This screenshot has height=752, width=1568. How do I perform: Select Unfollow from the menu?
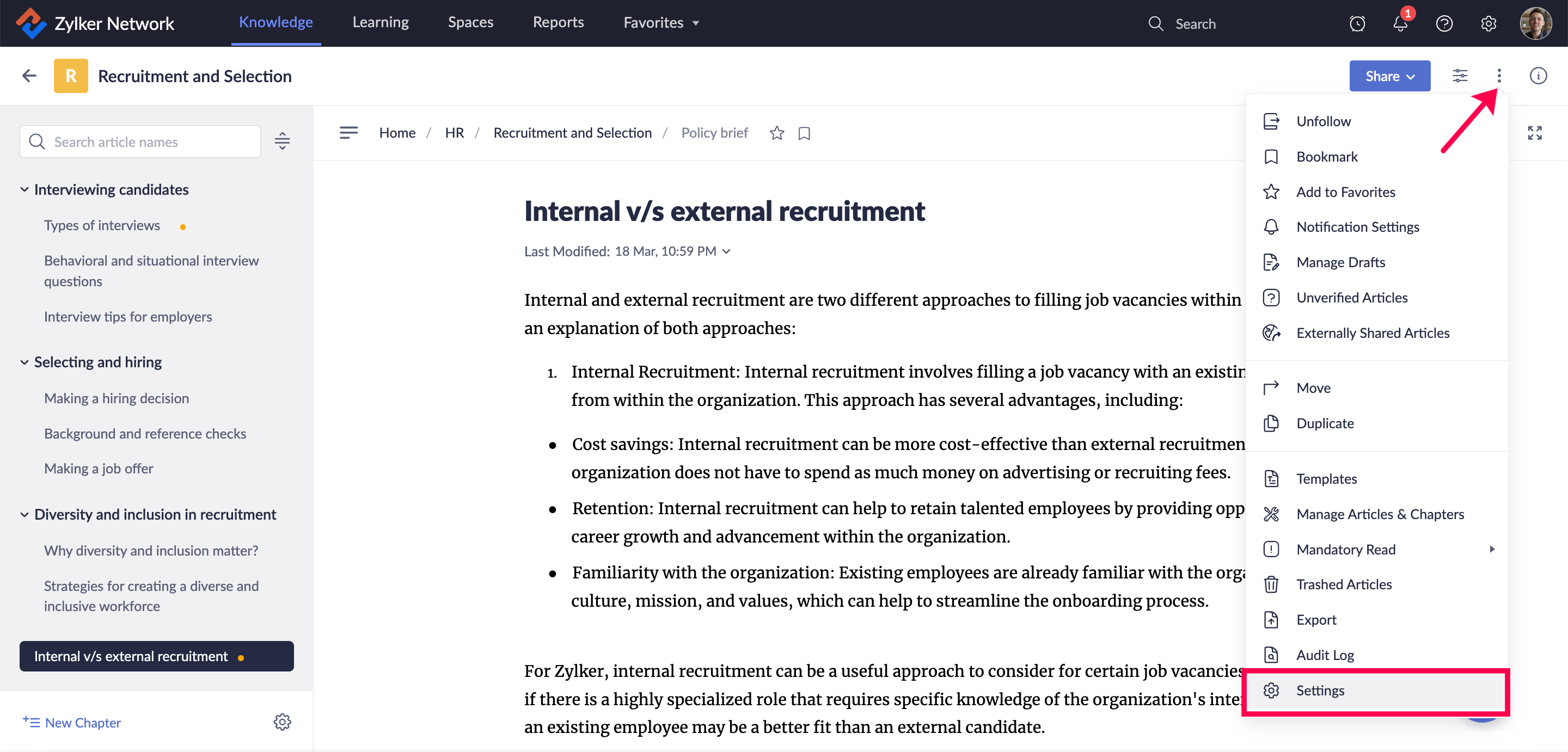click(x=1324, y=121)
